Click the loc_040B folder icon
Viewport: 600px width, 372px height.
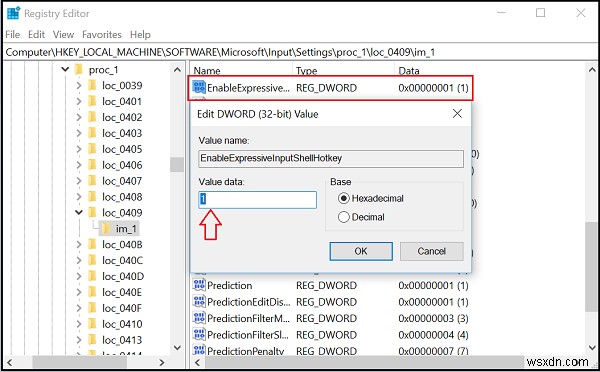click(93, 244)
